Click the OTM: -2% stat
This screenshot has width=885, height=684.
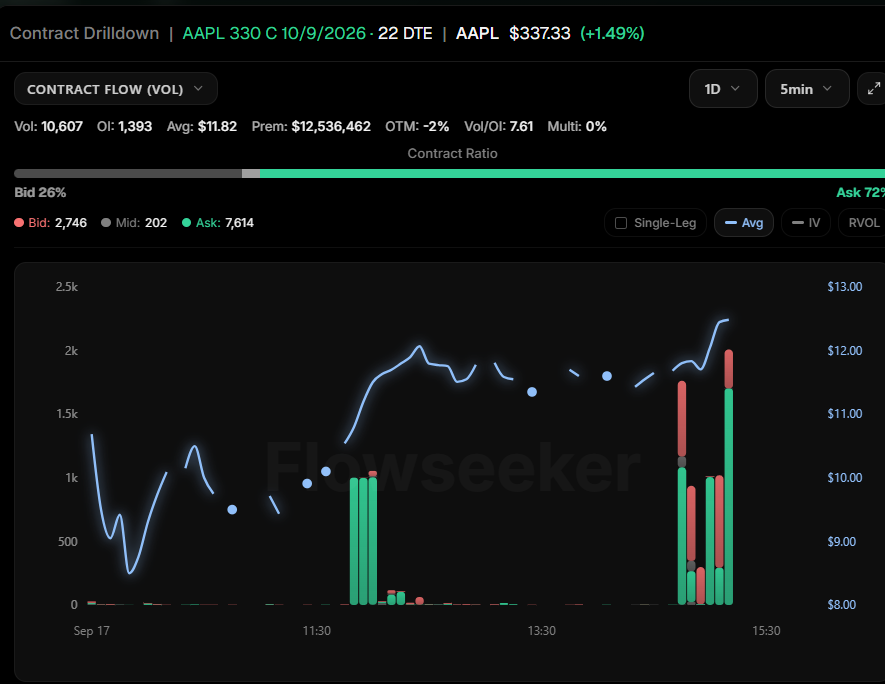click(417, 126)
